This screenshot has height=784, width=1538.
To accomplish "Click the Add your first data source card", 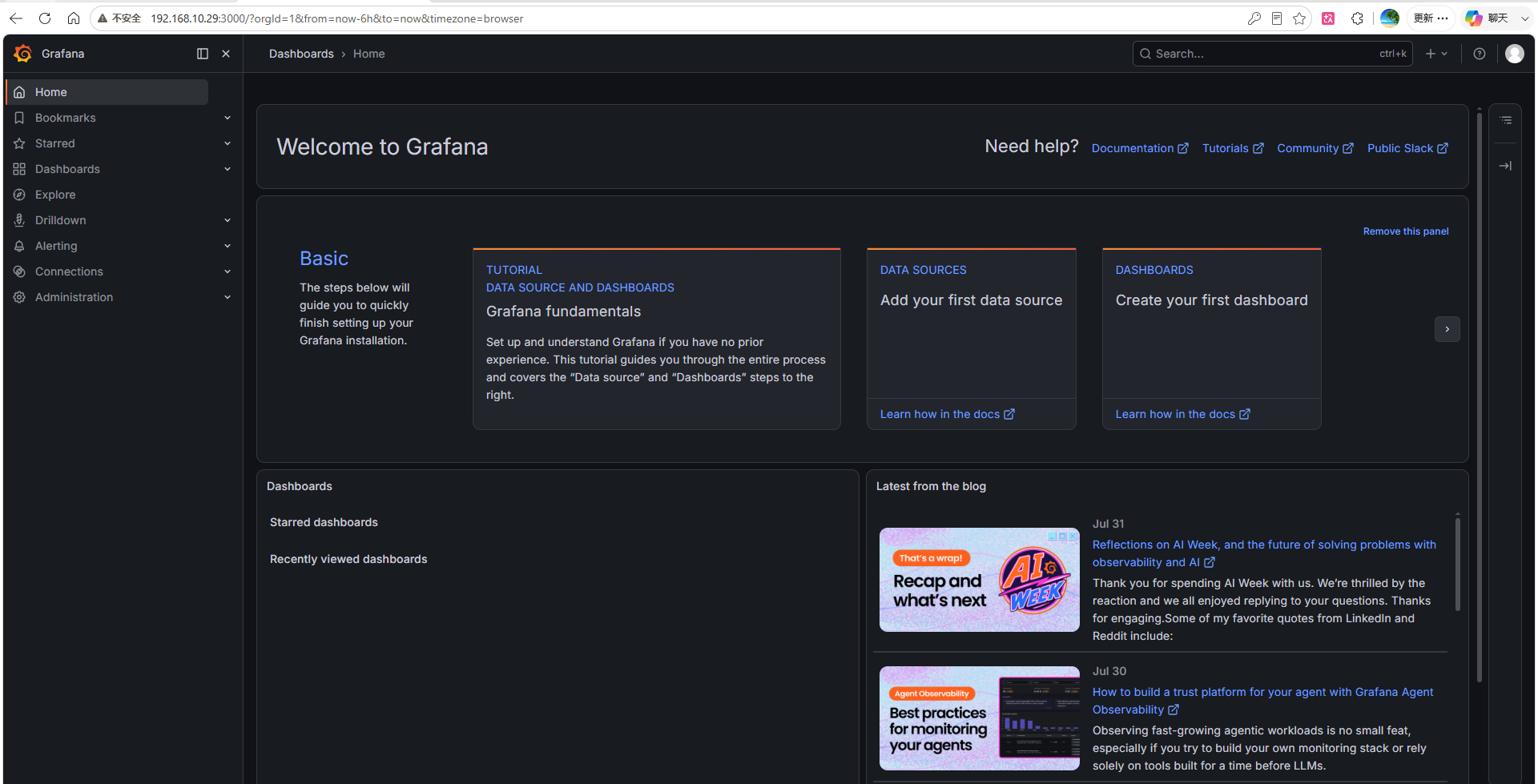I will click(972, 339).
